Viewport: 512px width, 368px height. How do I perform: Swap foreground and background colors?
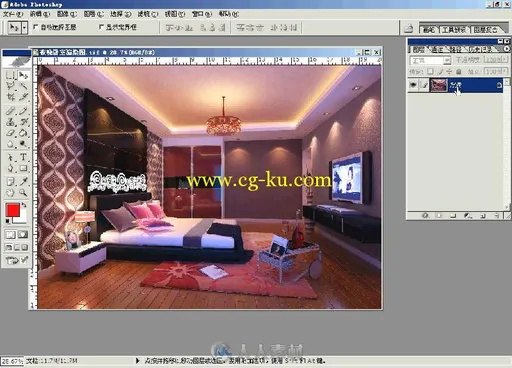24,205
